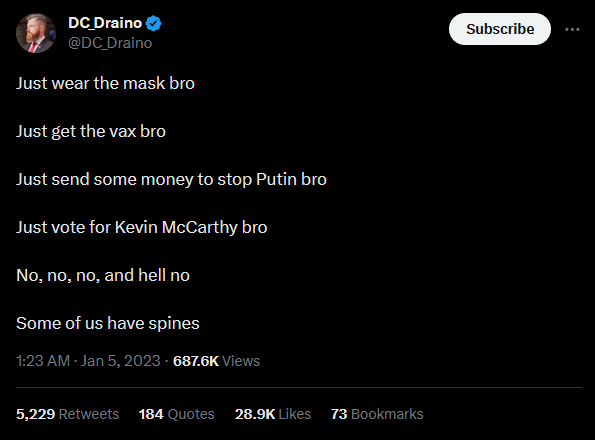Select the Kevin McCarthy line of text
Screen dimensions: 595x440
point(142,227)
